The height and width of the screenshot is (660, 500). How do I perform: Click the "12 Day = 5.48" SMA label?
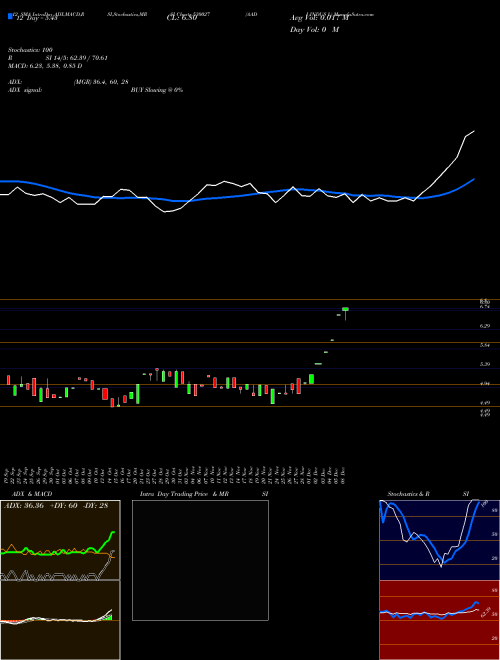(36, 18)
